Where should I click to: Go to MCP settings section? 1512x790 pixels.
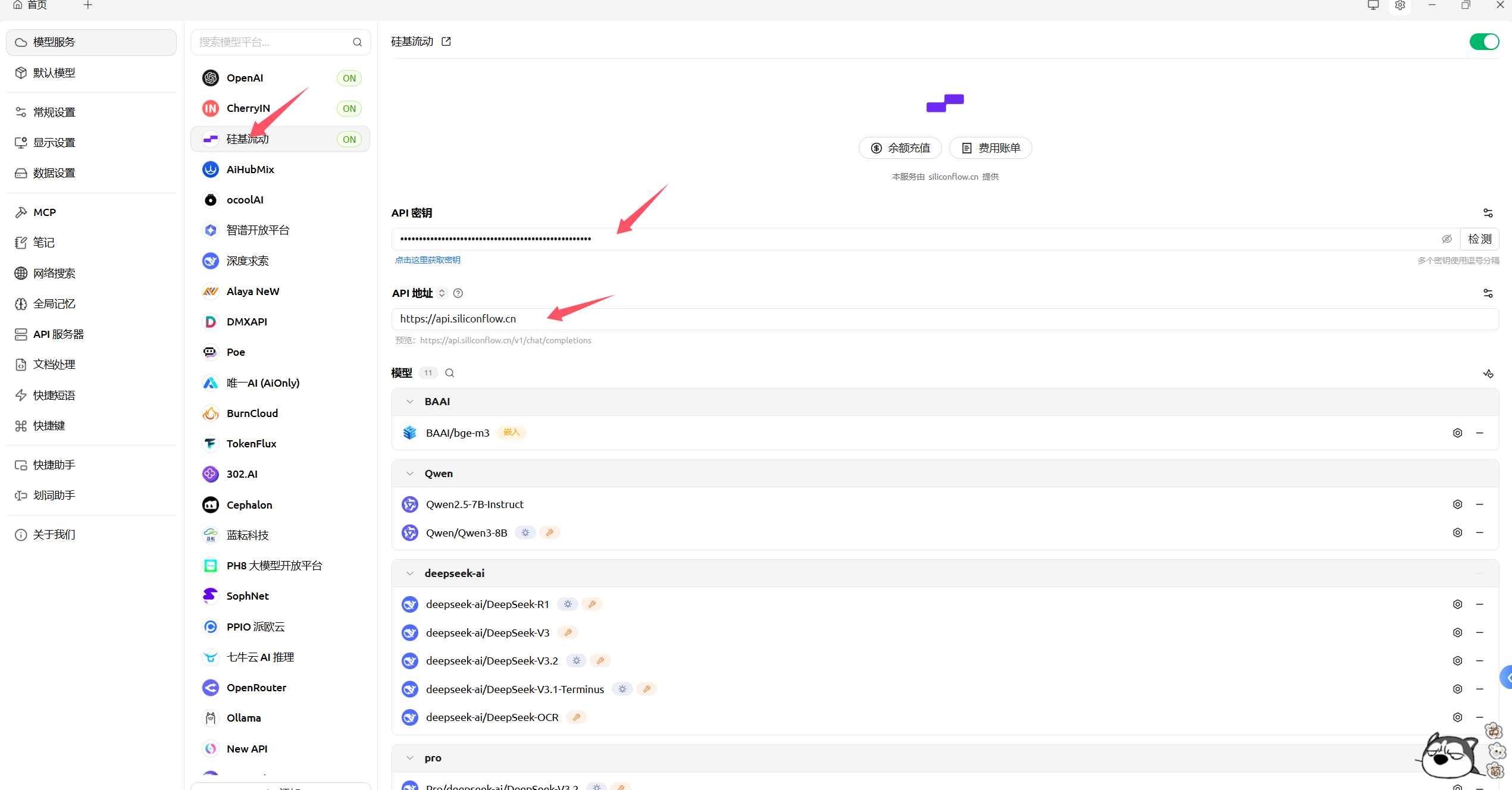(x=45, y=212)
